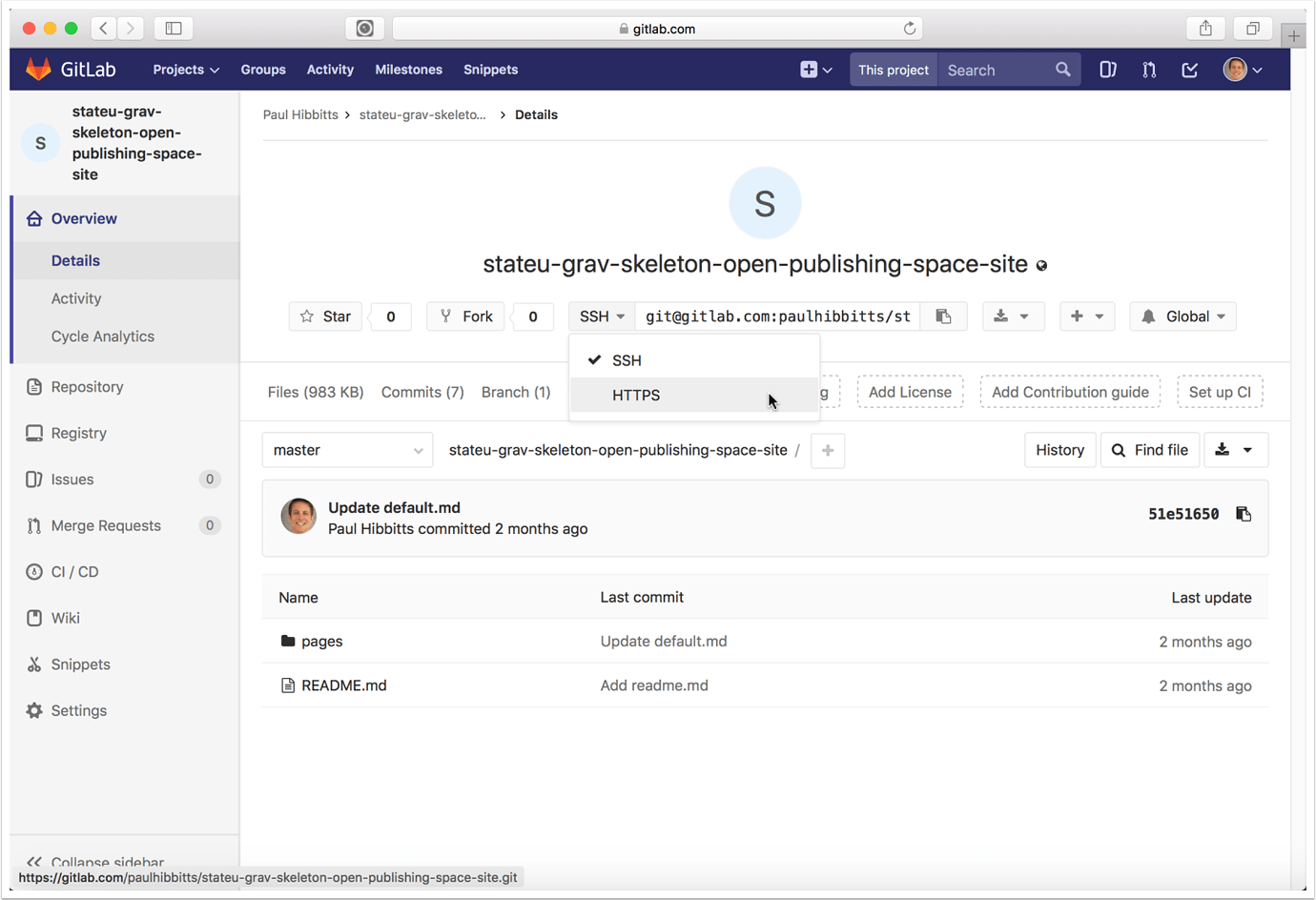The image size is (1316, 900).
Task: Open your Todos from the top bar
Action: point(1189,69)
